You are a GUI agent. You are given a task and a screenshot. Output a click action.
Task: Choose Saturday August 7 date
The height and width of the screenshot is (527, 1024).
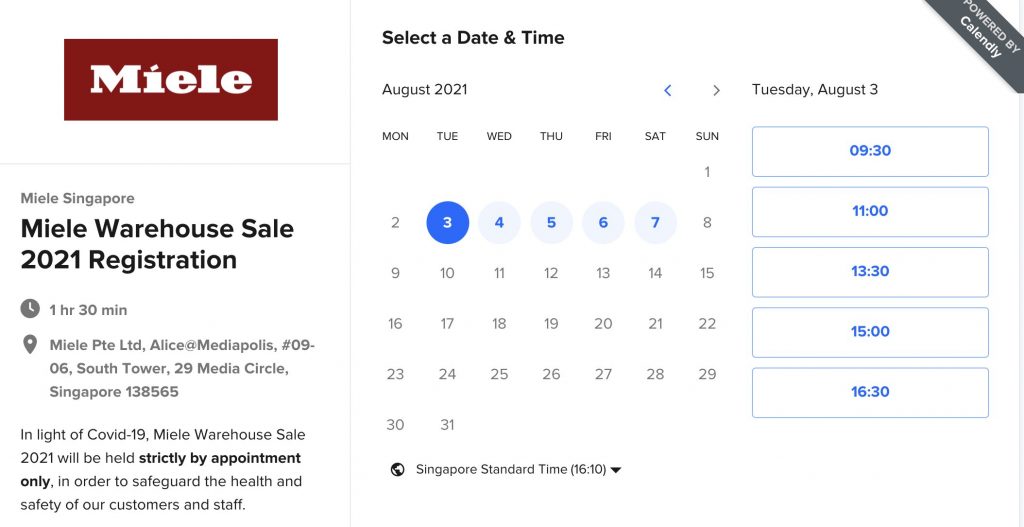[655, 223]
